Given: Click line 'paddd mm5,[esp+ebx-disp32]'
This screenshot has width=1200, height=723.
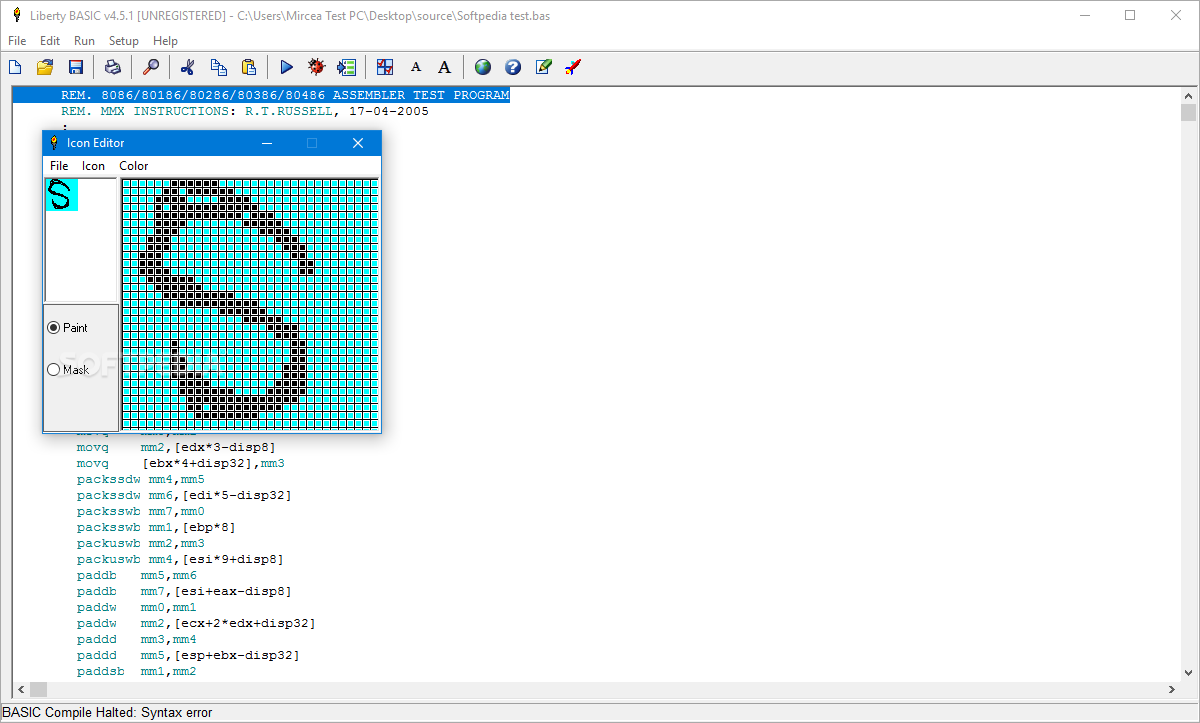Looking at the screenshot, I should [x=188, y=655].
